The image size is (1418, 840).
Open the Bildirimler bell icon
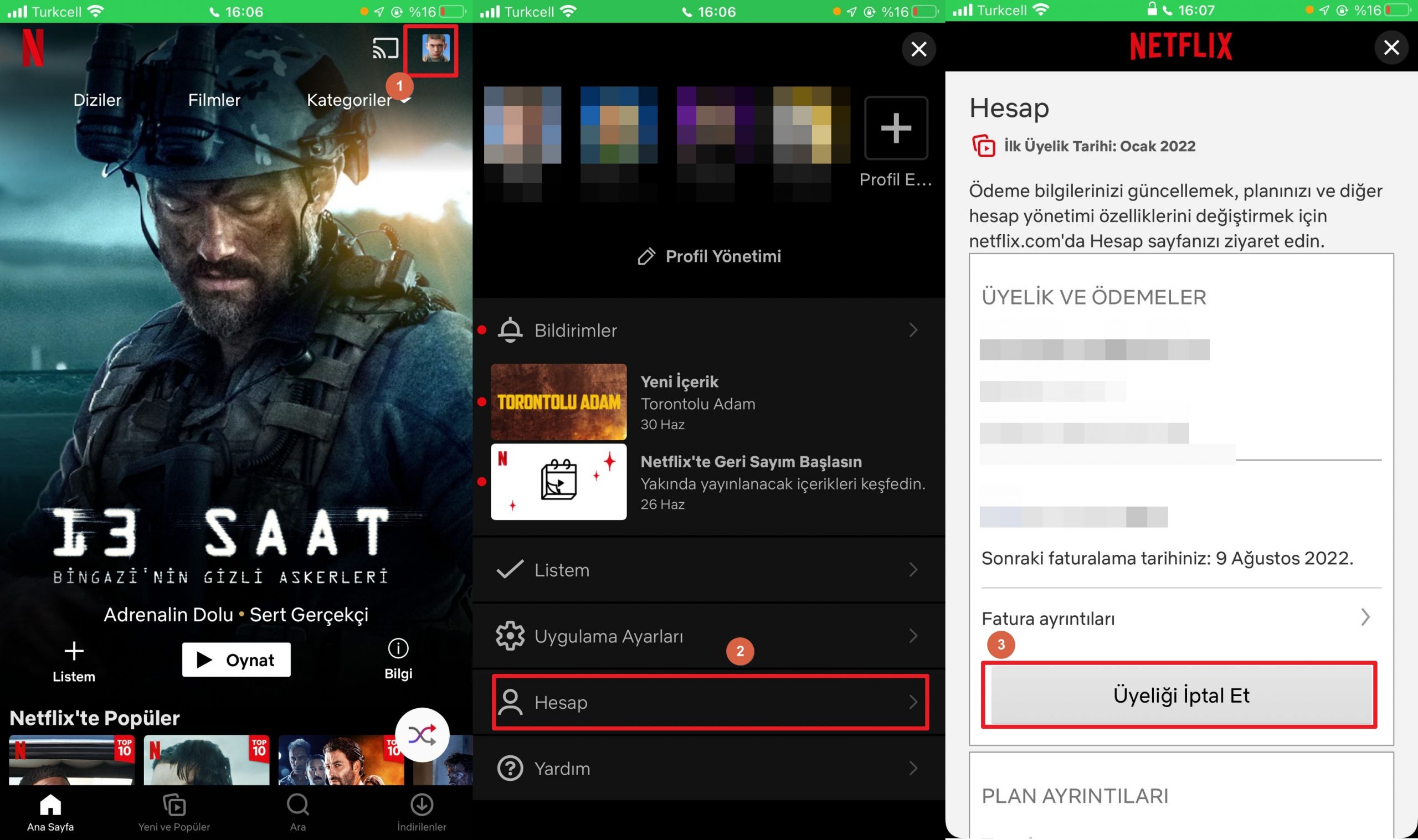[x=510, y=330]
